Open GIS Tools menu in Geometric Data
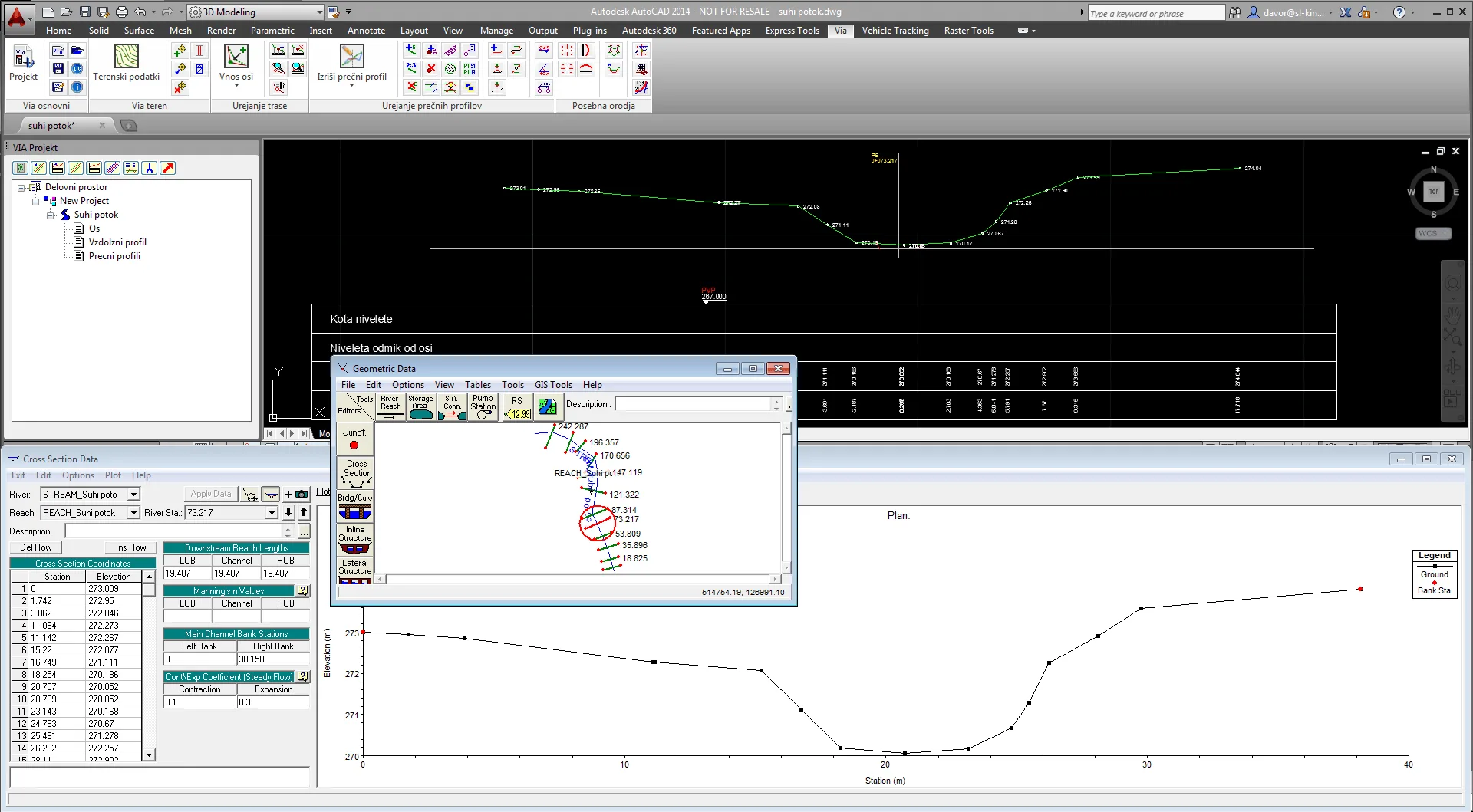Image resolution: width=1473 pixels, height=812 pixels. tap(553, 385)
